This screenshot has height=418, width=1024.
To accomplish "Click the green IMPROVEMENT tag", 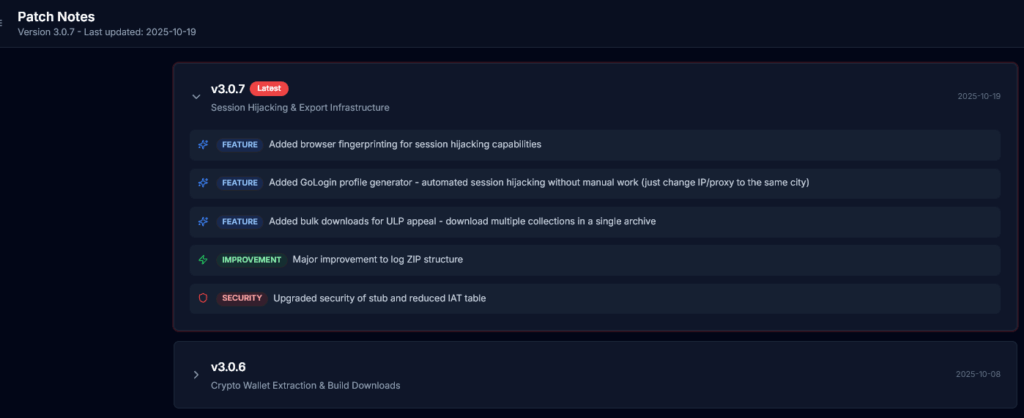I will click(x=252, y=260).
